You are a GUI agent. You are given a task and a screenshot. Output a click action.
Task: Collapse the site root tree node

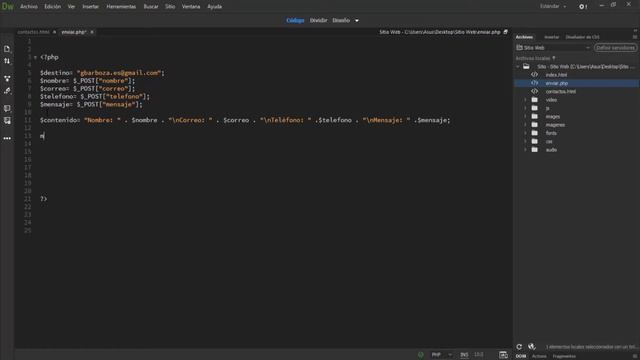click(x=518, y=67)
